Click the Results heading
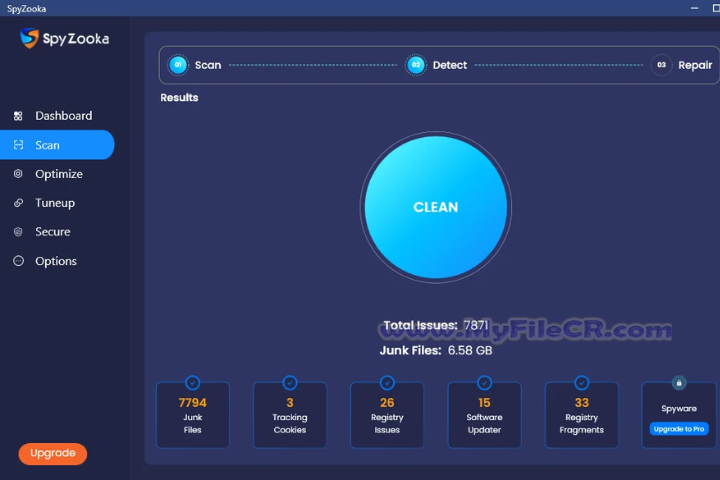Screen dimensions: 720x480 tap(179, 97)
